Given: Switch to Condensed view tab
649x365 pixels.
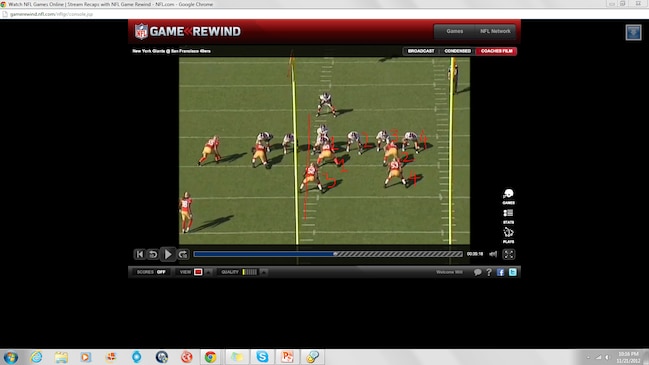Looking at the screenshot, I should [x=457, y=51].
